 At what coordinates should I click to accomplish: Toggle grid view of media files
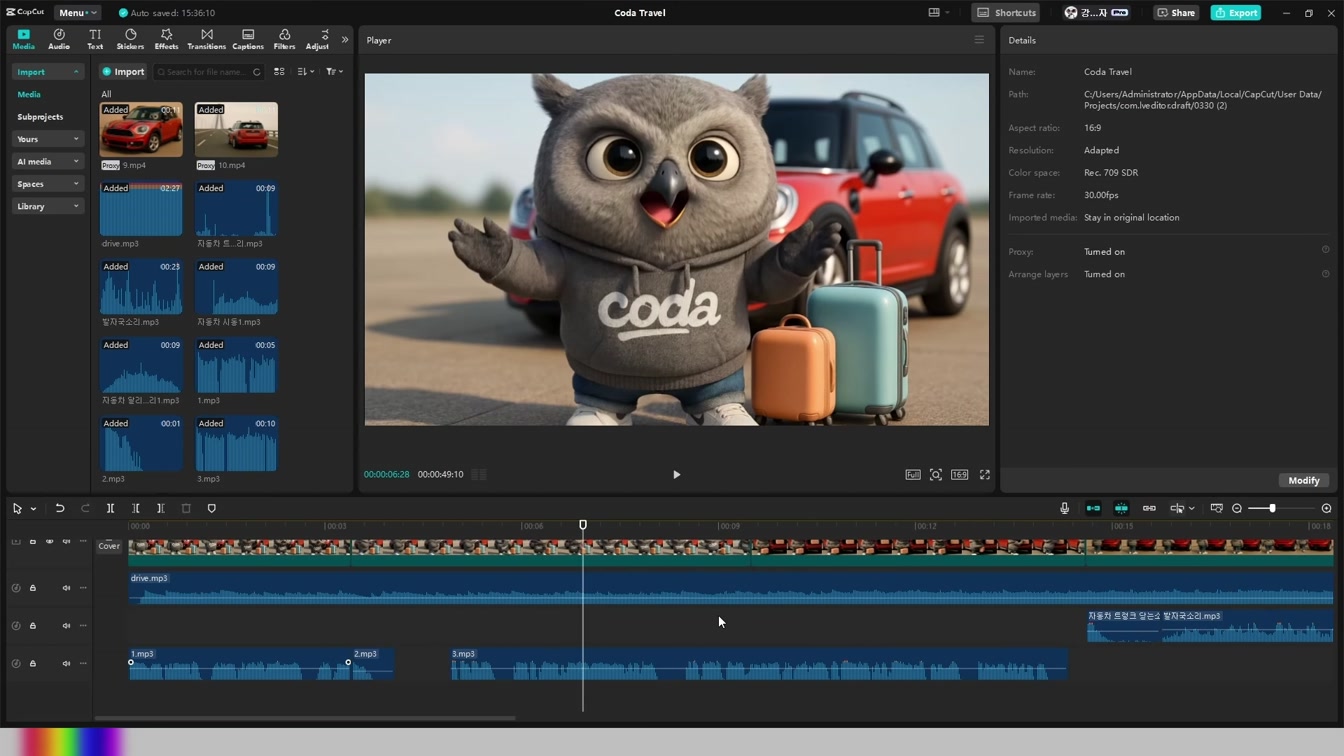coord(279,72)
